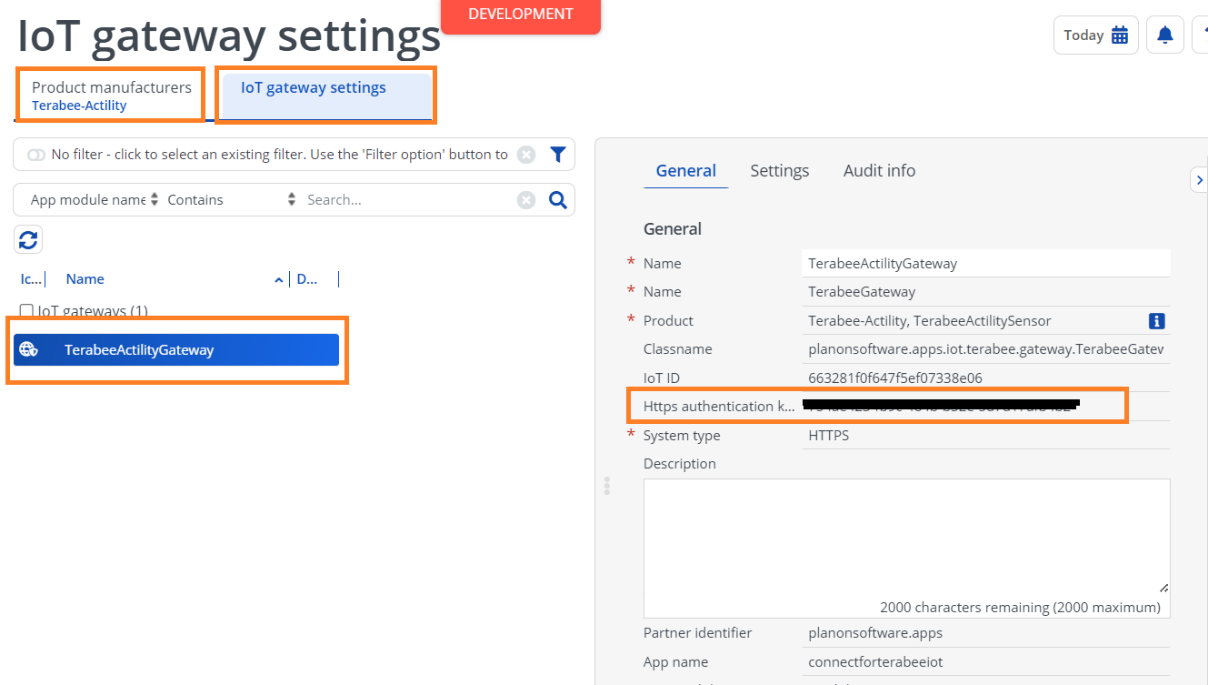Click inside the Description text area
This screenshot has width=1208, height=685.
coord(906,548)
